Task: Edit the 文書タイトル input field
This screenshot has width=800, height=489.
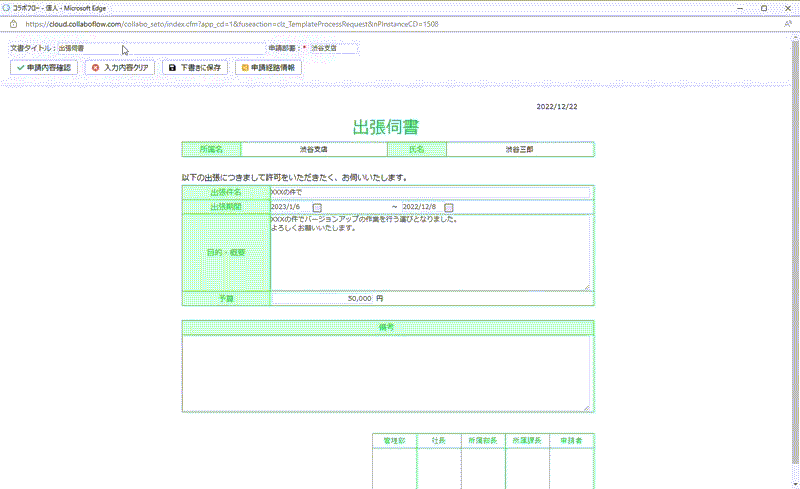Action: pyautogui.click(x=161, y=48)
